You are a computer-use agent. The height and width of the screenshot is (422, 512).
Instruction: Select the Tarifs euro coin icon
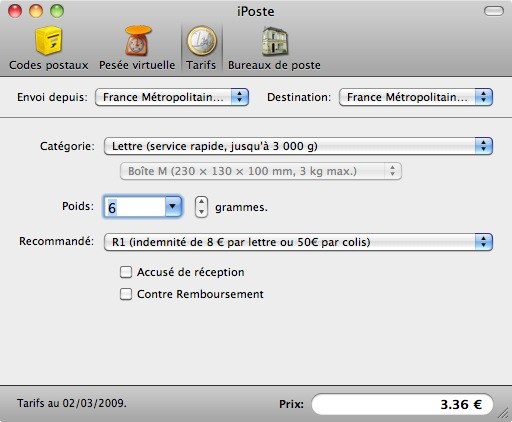click(201, 41)
